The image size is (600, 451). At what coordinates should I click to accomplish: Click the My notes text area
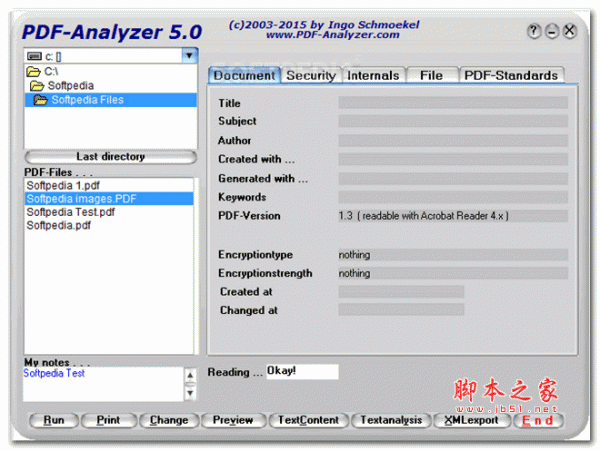point(103,384)
